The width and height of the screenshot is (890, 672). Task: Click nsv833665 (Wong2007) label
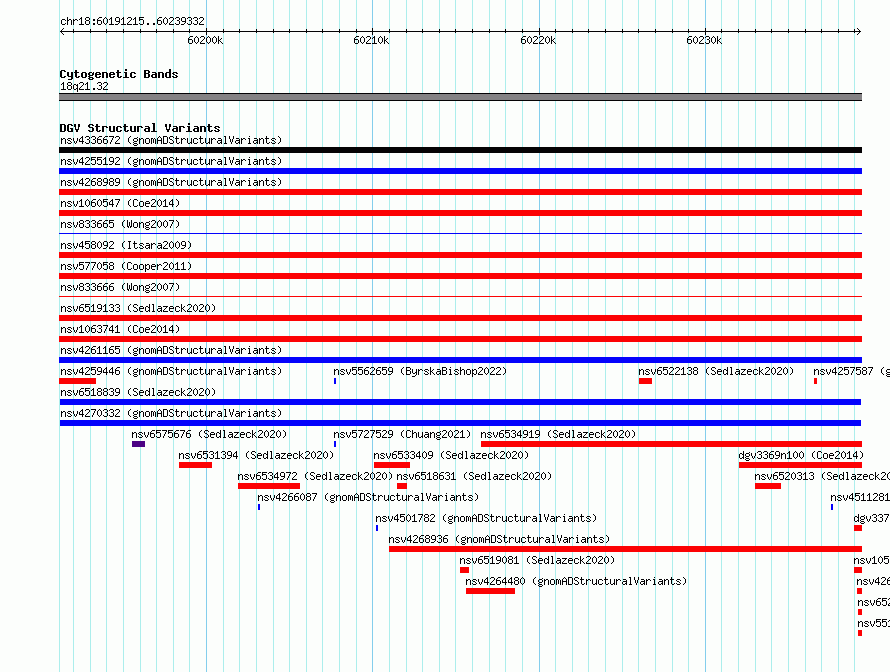[120, 224]
